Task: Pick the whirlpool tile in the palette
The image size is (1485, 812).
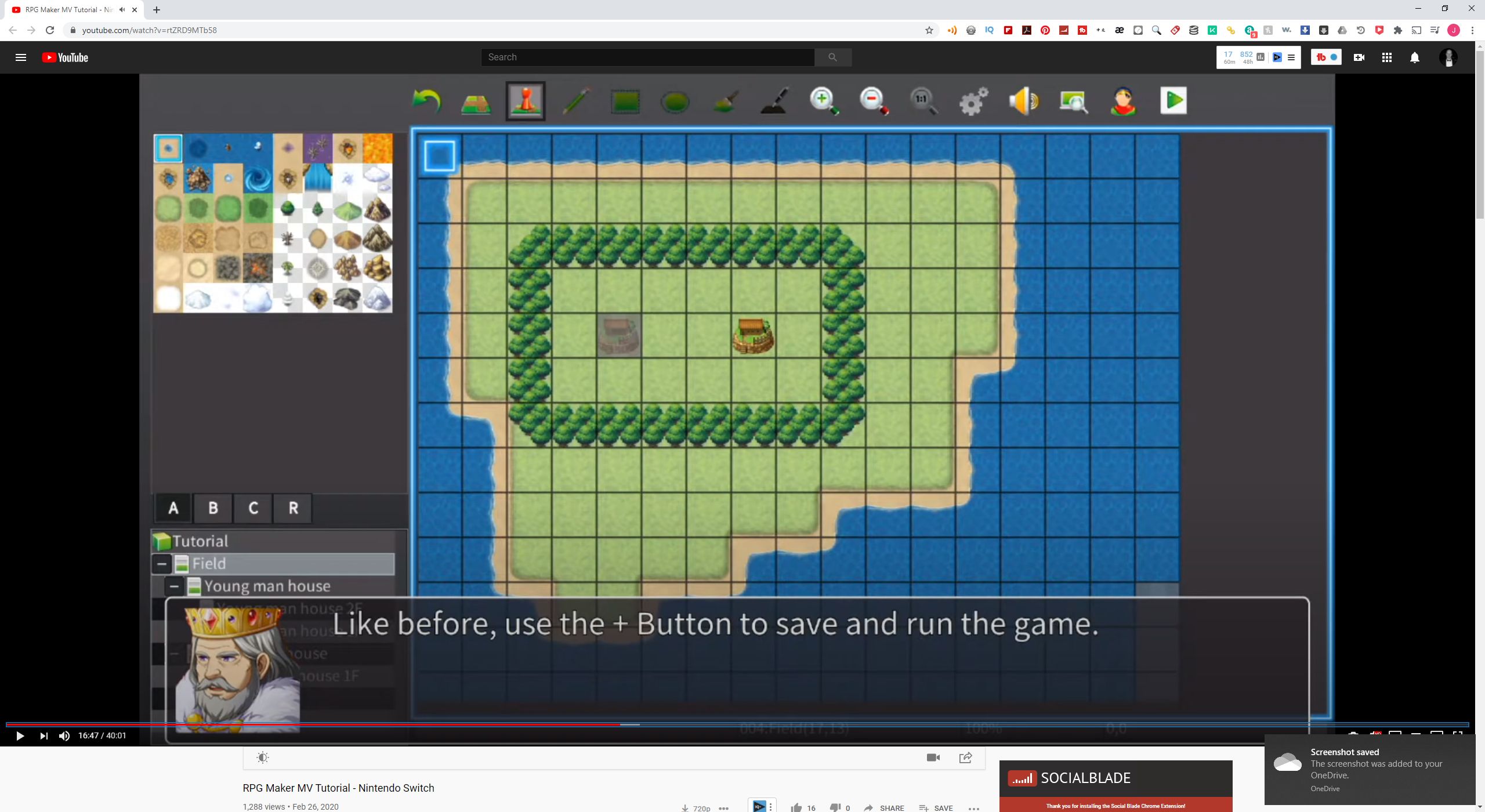Action: pos(258,179)
